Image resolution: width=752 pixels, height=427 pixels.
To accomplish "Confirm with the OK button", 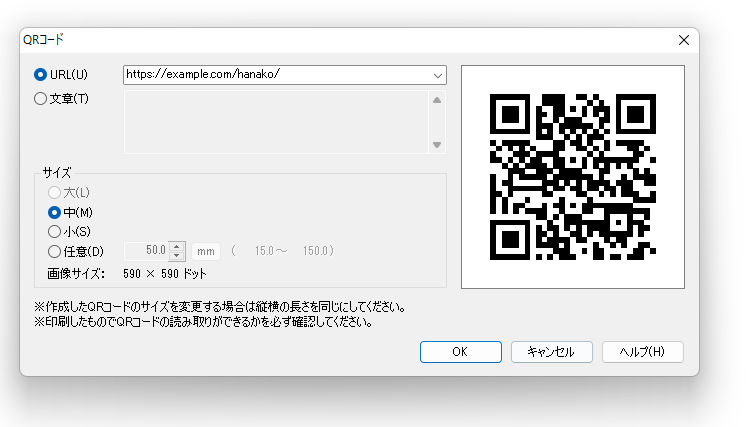I will (x=460, y=352).
